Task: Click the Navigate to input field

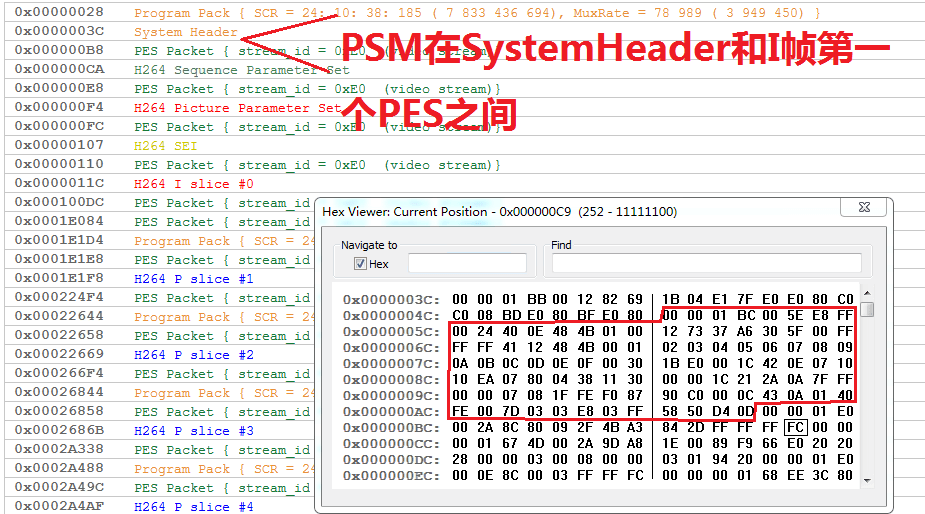Action: [466, 263]
